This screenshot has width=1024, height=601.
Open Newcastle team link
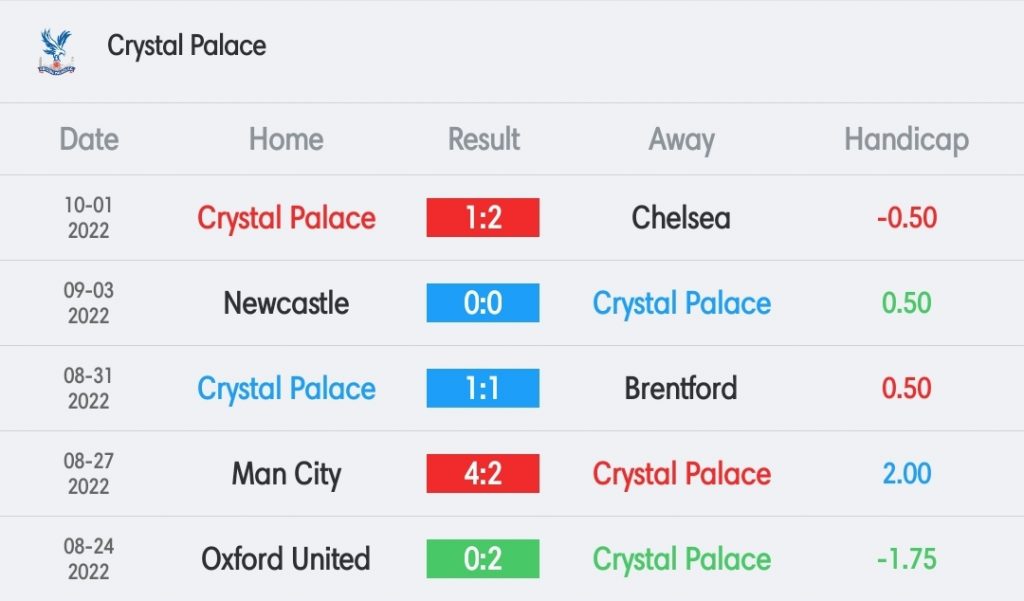(286, 303)
